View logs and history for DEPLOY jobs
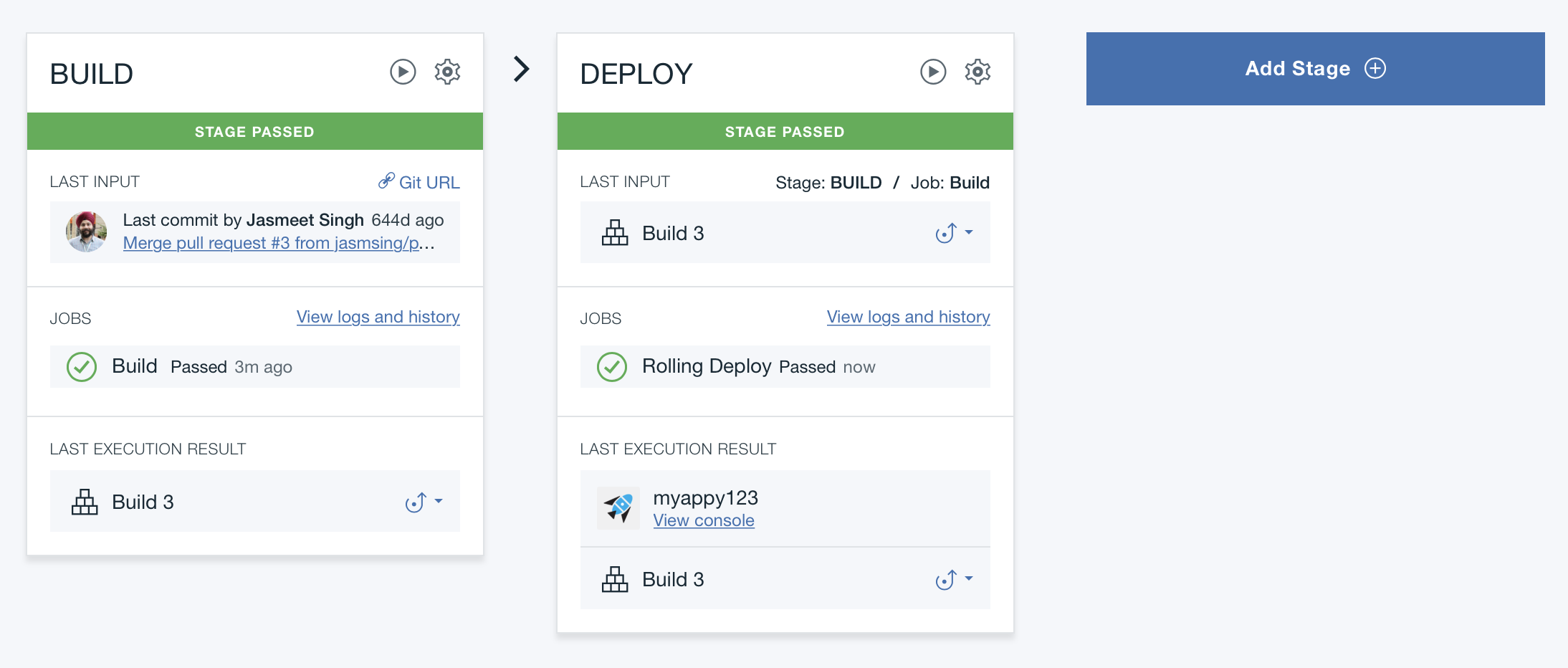Viewport: 1568px width, 668px height. click(x=908, y=317)
